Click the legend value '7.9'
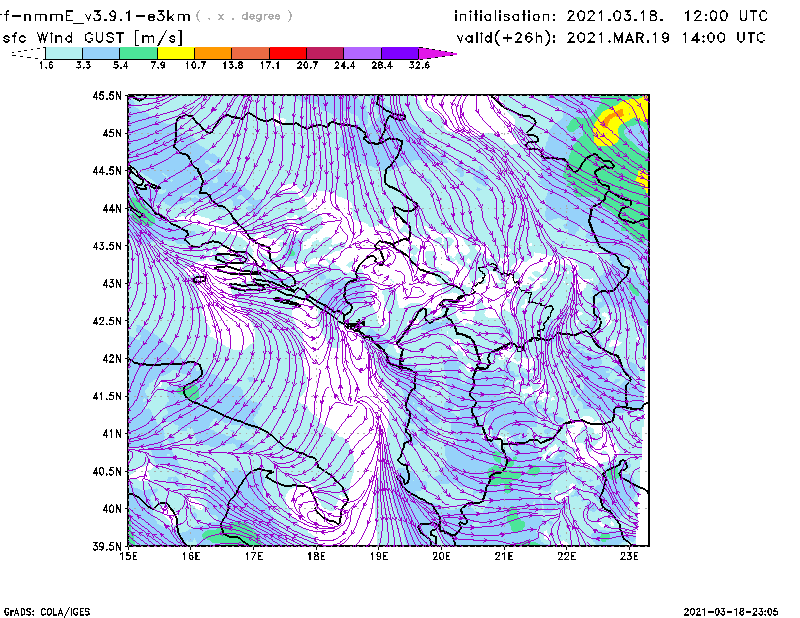 click(158, 65)
